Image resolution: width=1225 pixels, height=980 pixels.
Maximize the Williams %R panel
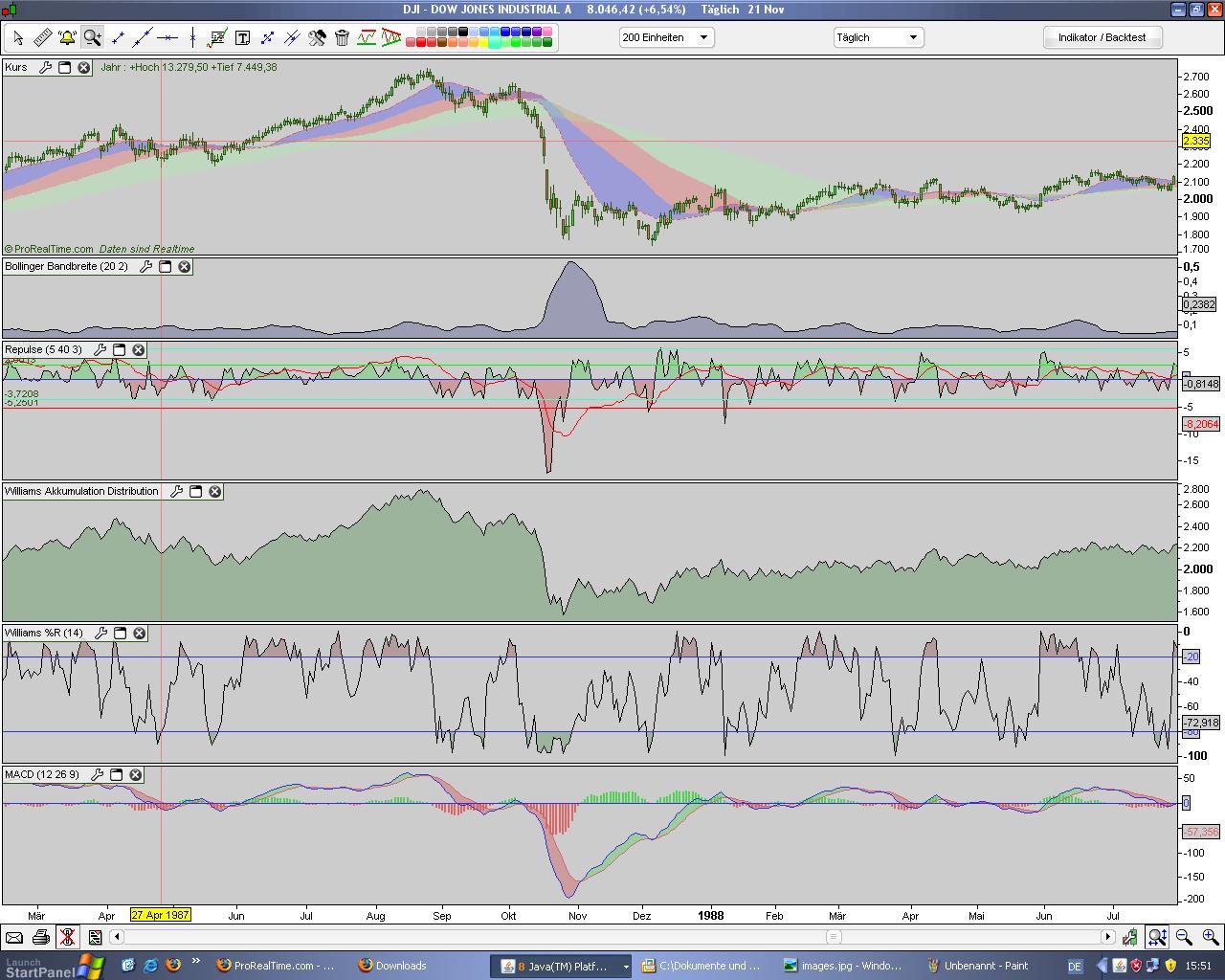pos(120,633)
